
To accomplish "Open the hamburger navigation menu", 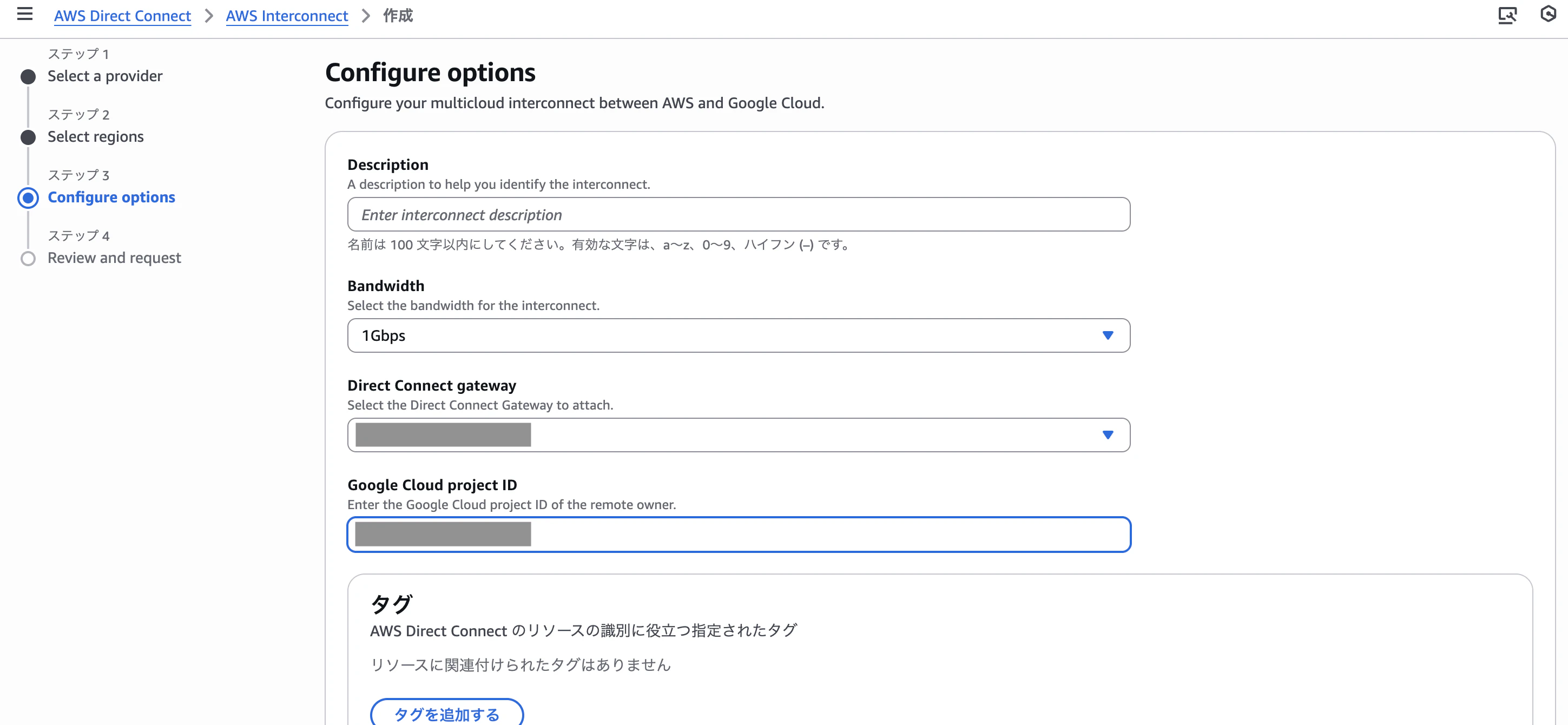I will (x=24, y=14).
